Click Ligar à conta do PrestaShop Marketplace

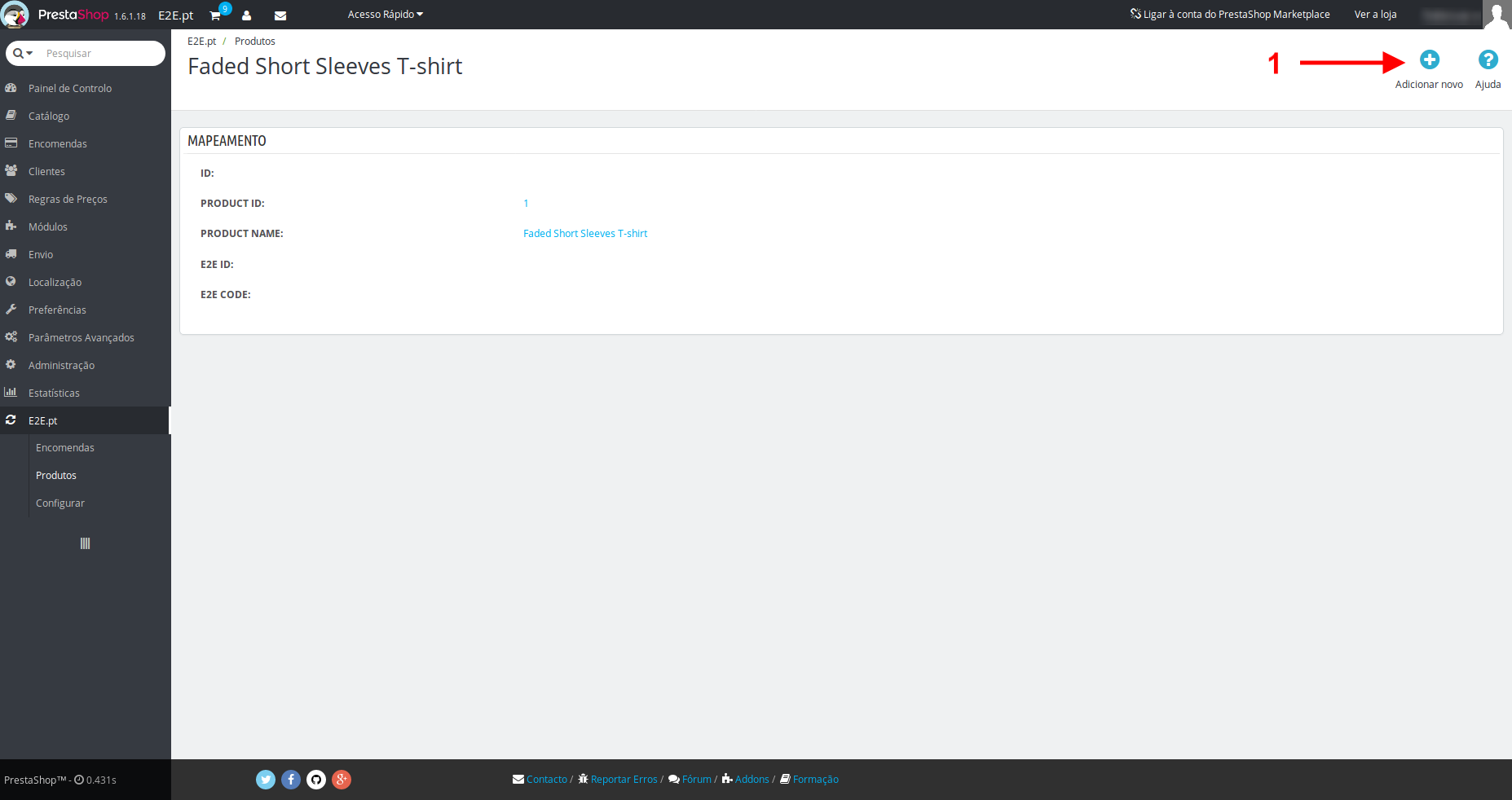pos(1230,15)
